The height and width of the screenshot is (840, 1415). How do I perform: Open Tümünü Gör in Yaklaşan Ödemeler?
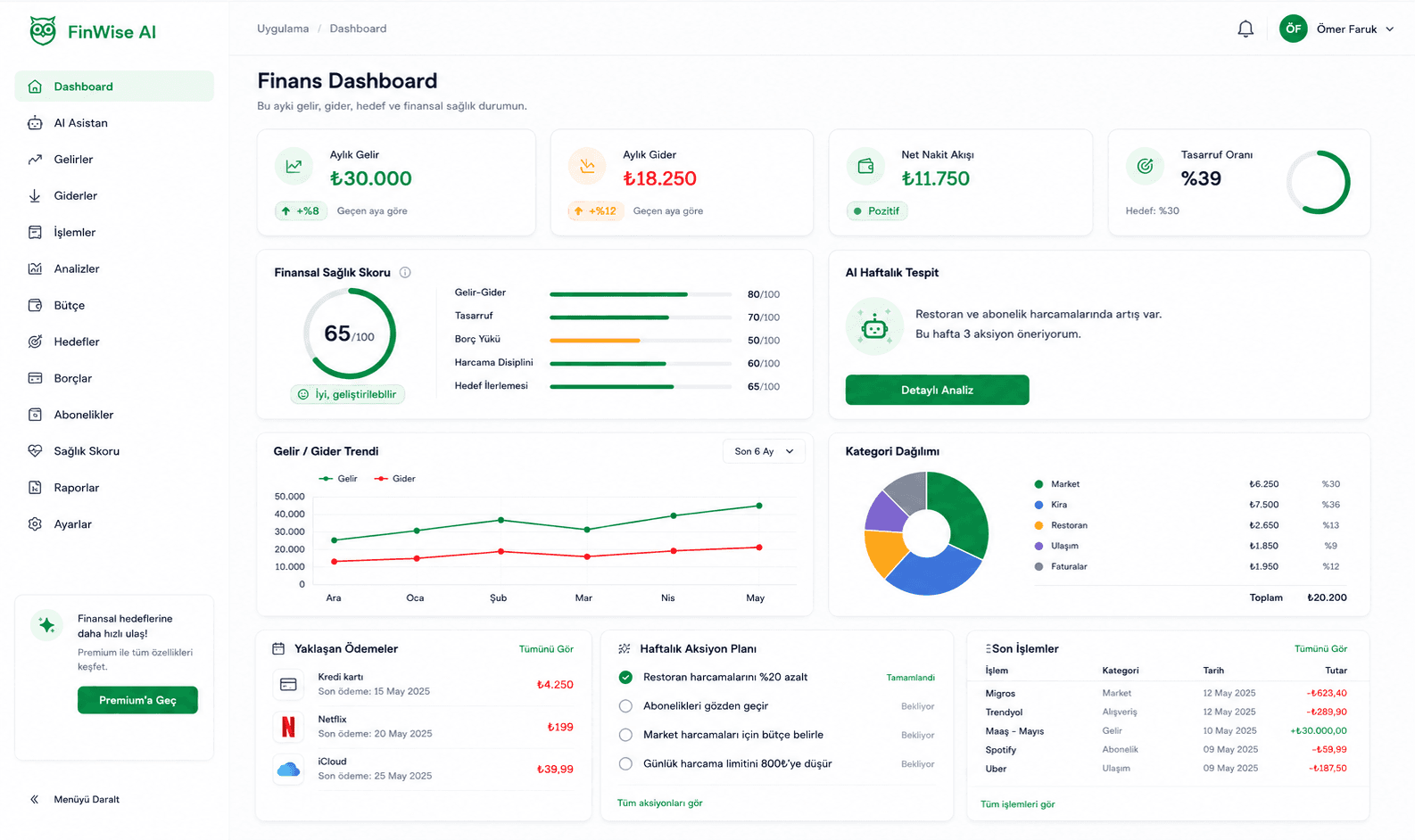pos(546,649)
